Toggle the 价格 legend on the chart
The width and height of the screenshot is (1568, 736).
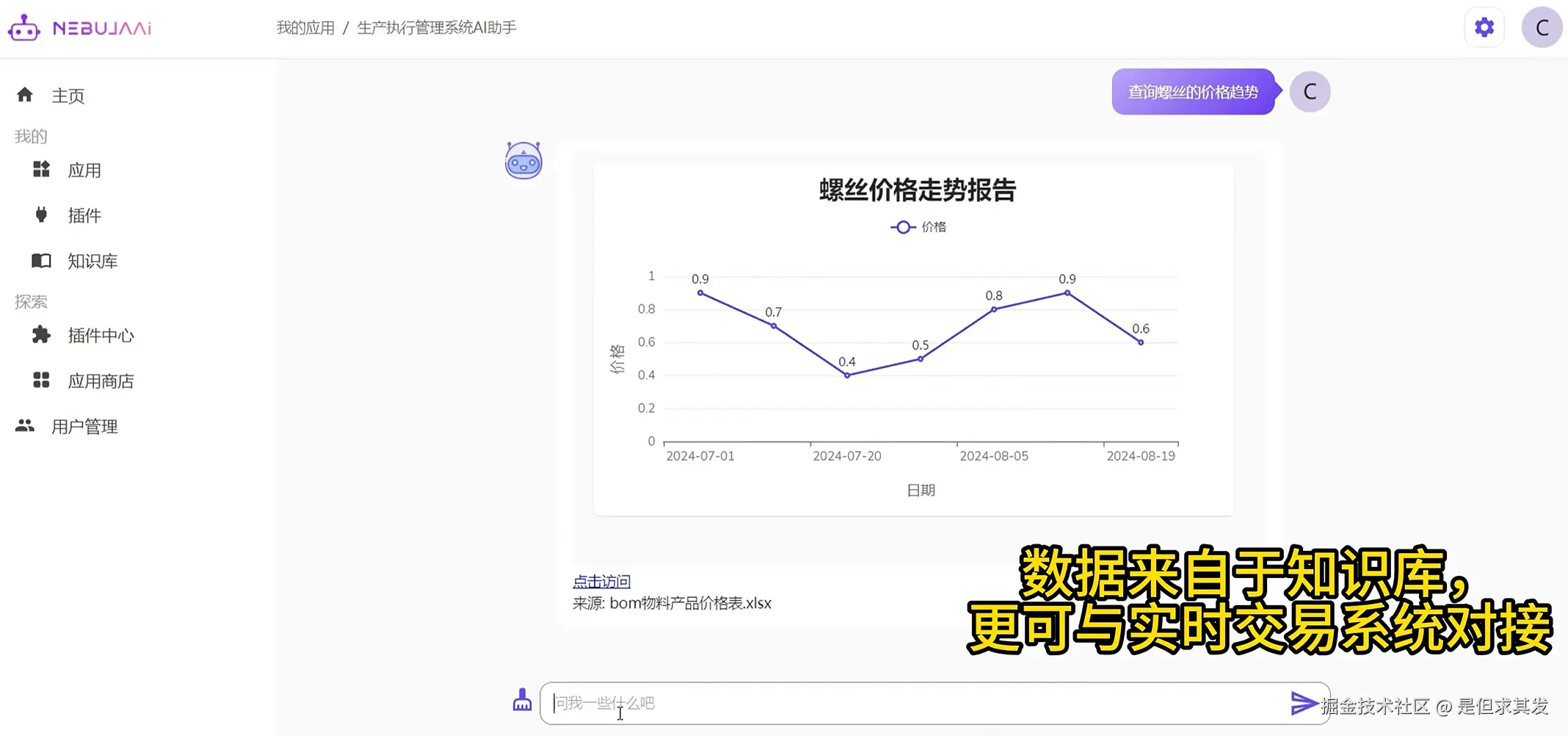click(916, 226)
